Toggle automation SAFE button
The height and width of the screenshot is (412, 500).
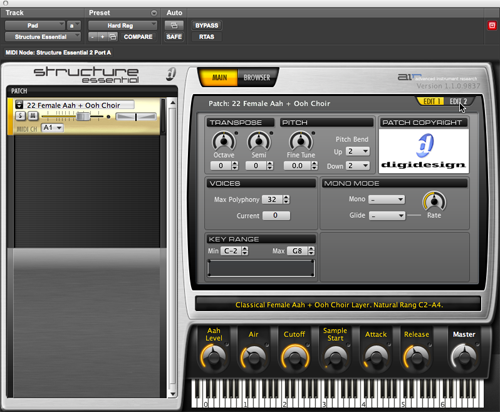click(174, 37)
